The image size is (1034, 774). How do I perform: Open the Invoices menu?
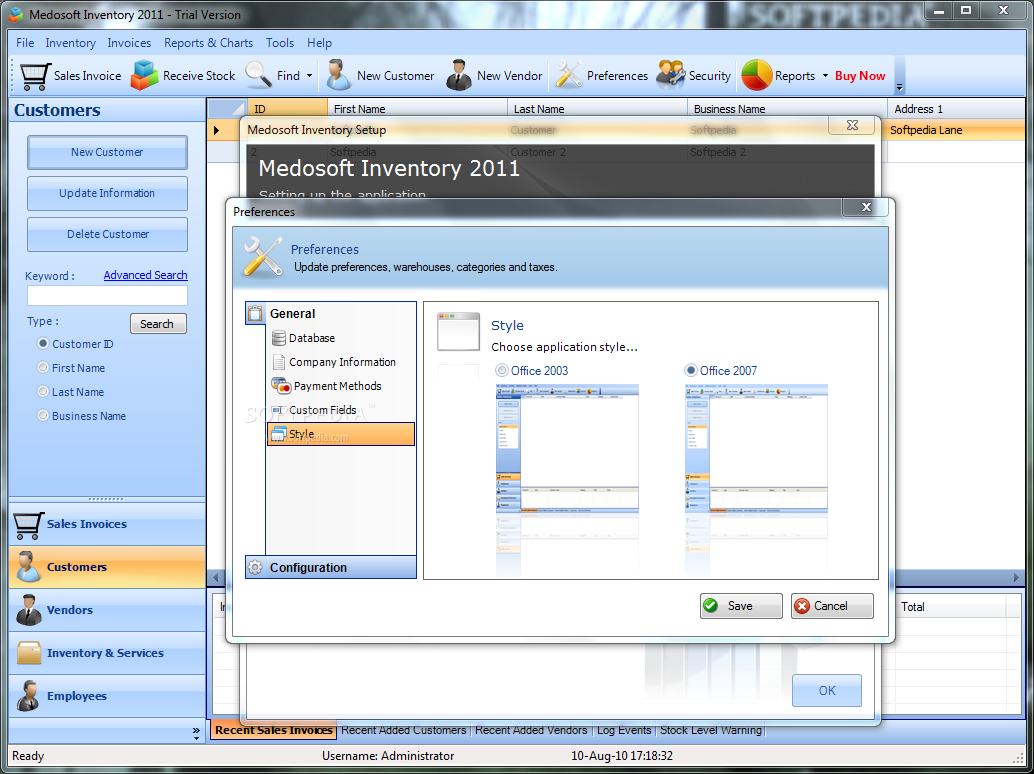point(129,43)
